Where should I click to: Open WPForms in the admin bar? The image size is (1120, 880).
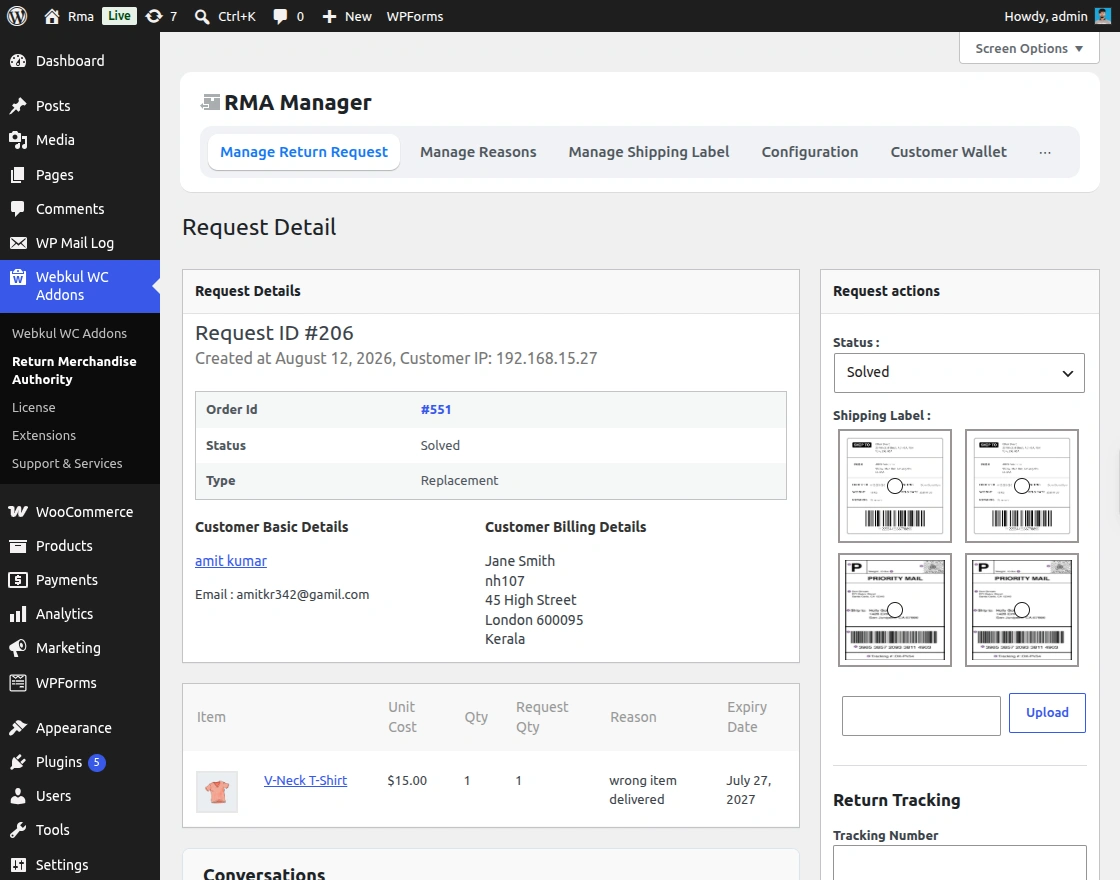pos(415,16)
